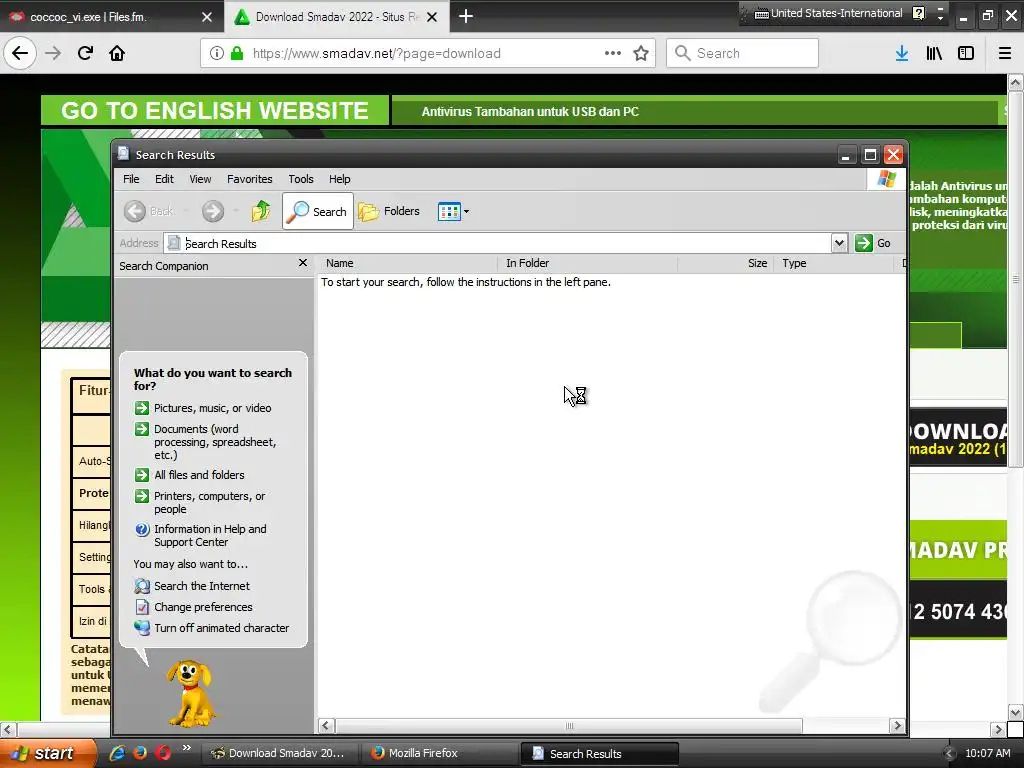Expand quick launch overflow chevron
This screenshot has width=1024, height=768.
187,748
